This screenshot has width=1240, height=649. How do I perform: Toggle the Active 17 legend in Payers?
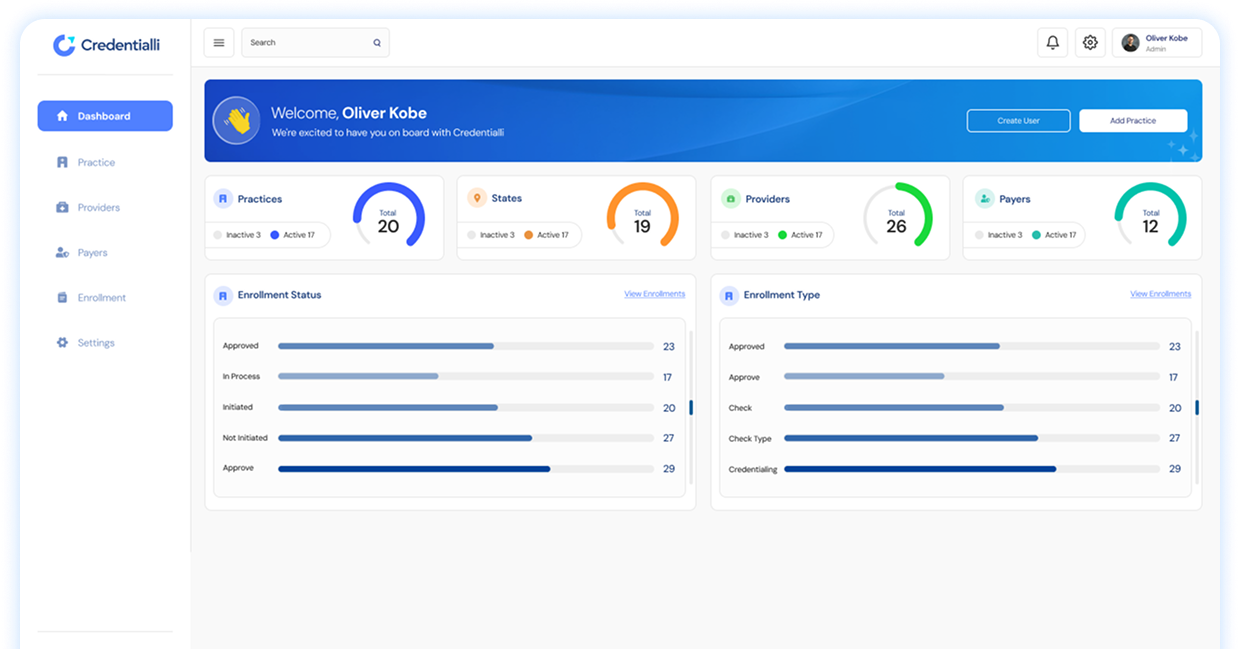point(1054,235)
